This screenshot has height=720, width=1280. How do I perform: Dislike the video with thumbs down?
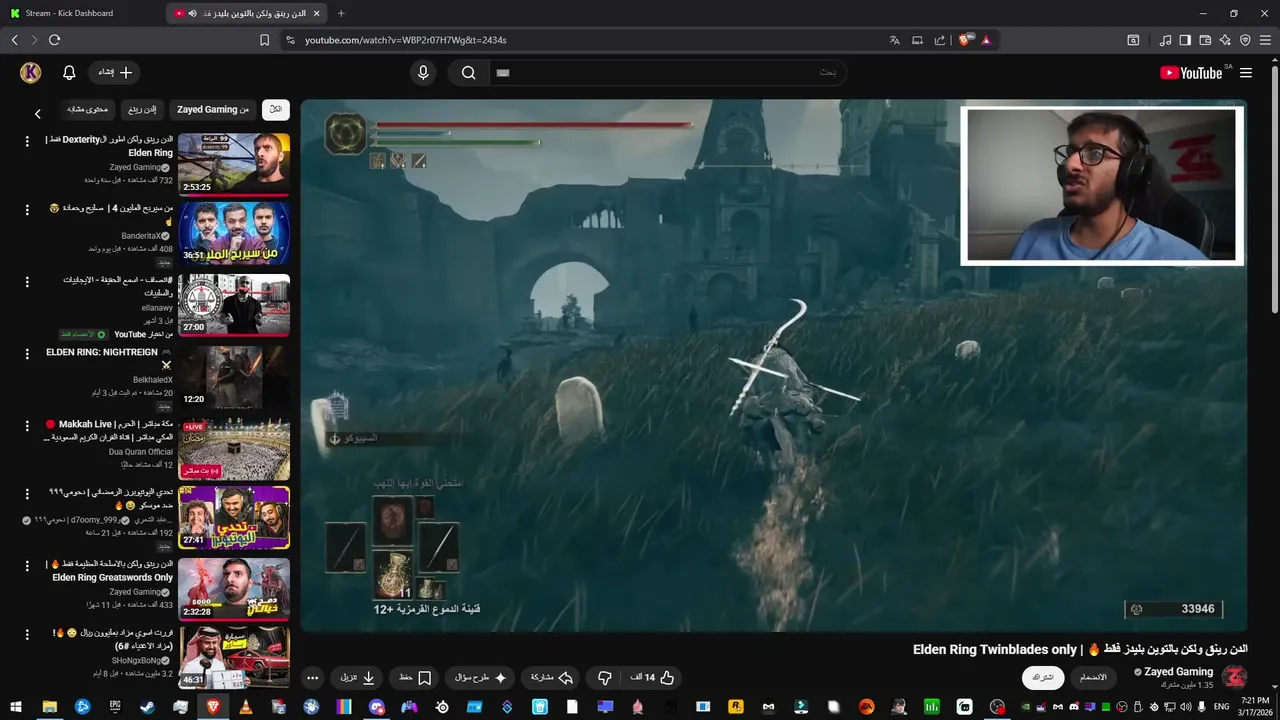click(x=604, y=677)
